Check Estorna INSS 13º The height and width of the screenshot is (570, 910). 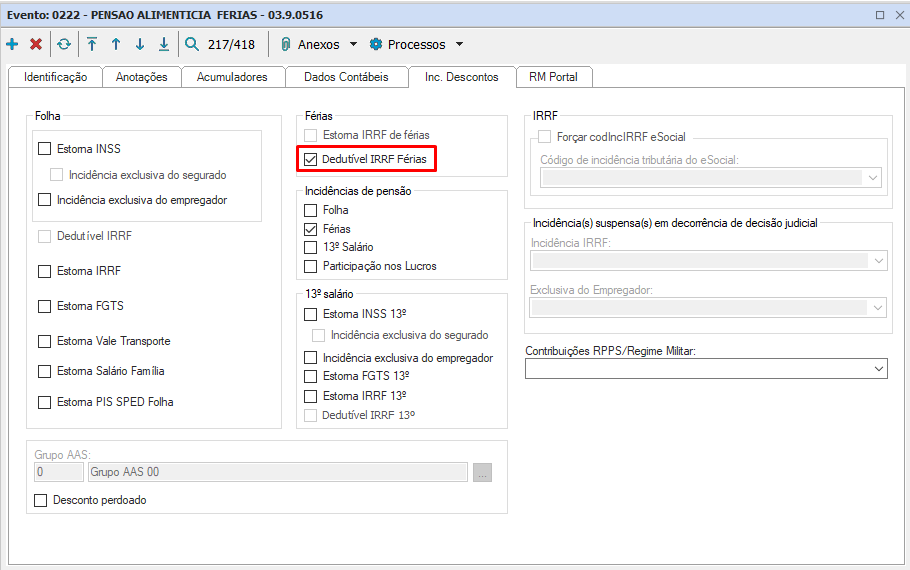click(310, 314)
